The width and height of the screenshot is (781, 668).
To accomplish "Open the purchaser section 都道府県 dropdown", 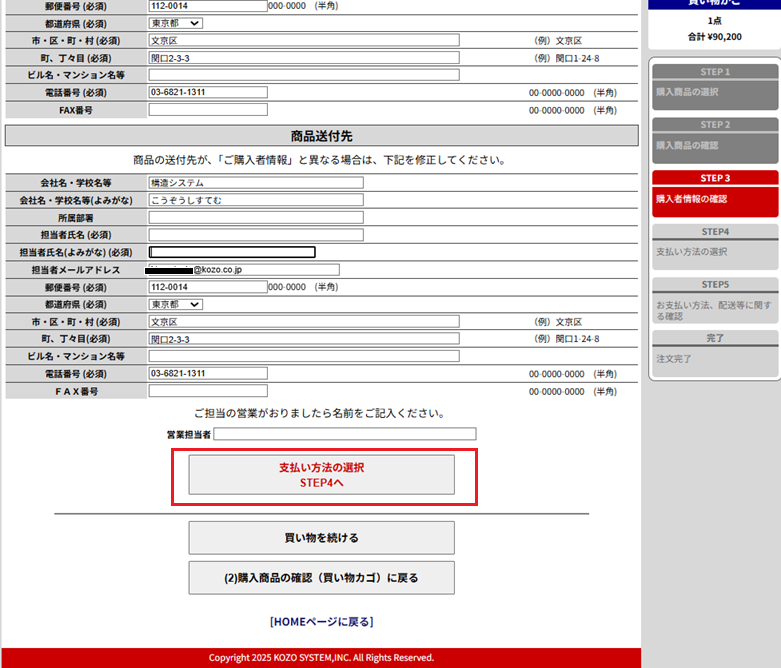I will click(175, 23).
